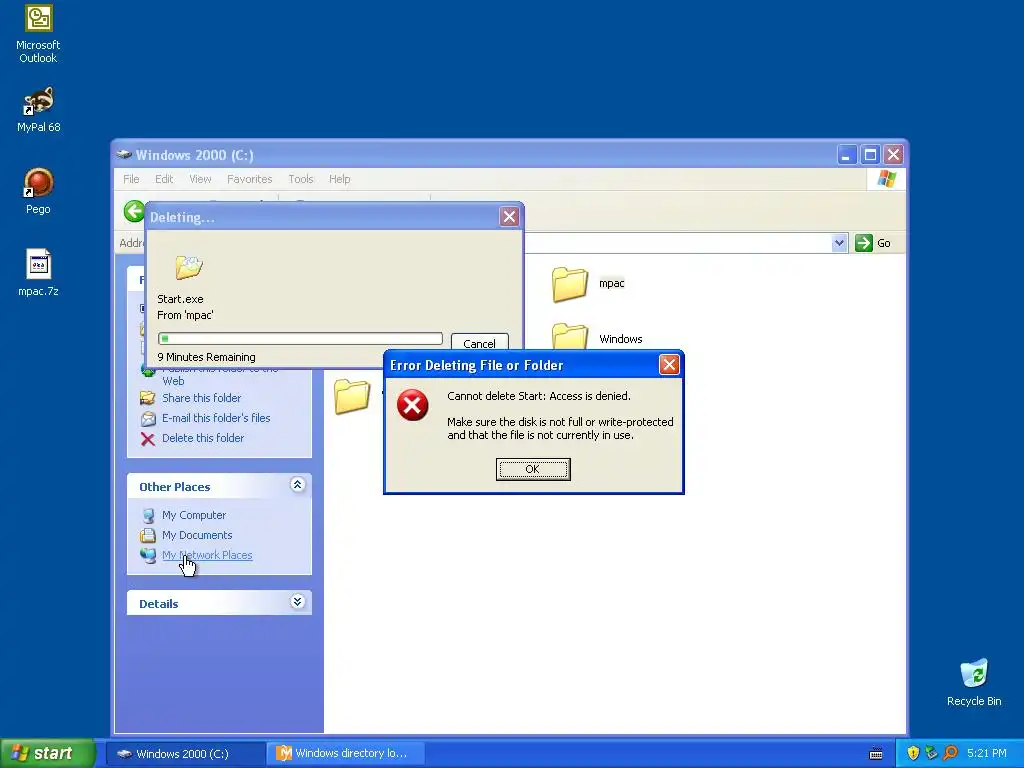This screenshot has height=768, width=1024.
Task: Open My Network Places link
Action: [x=207, y=555]
